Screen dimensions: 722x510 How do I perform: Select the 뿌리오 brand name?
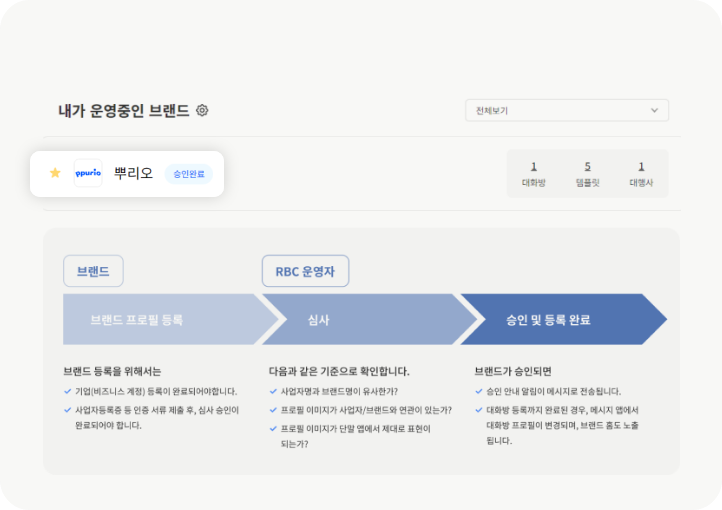pos(134,173)
